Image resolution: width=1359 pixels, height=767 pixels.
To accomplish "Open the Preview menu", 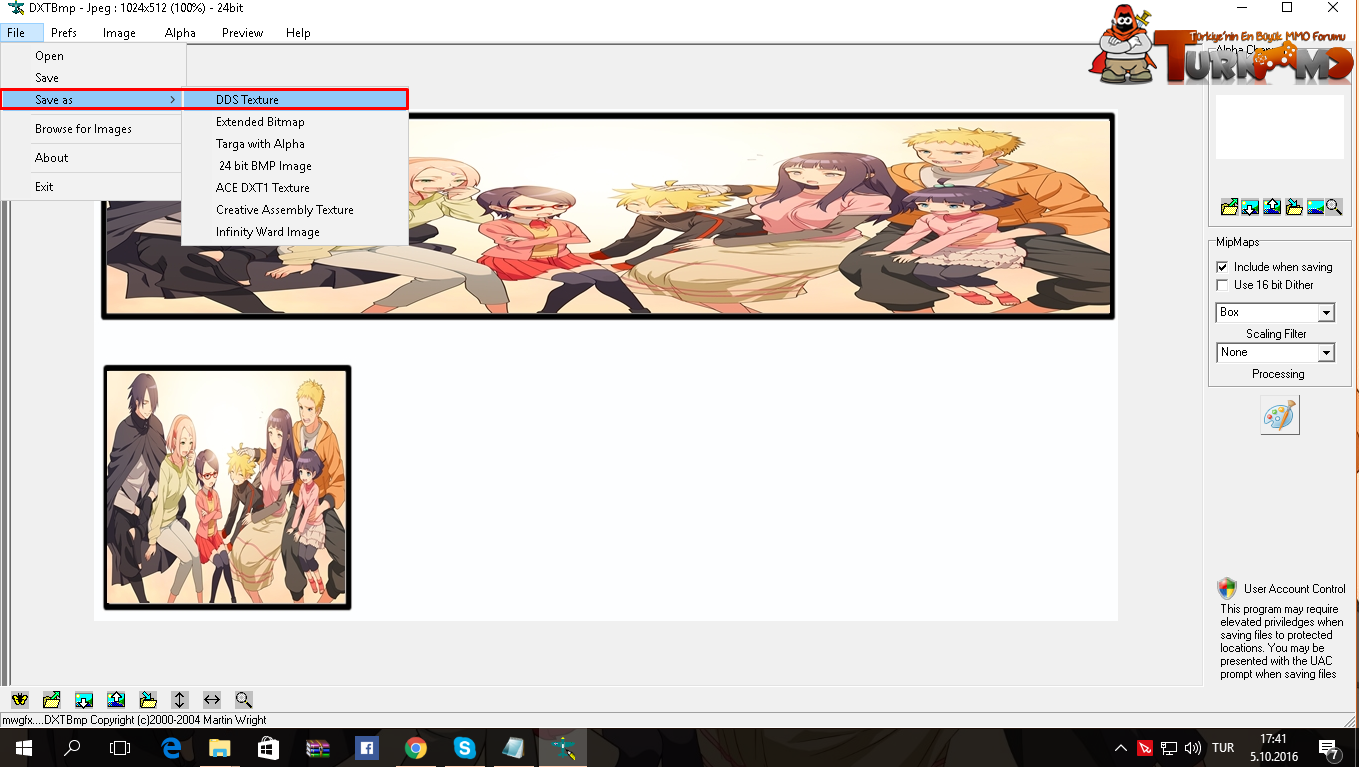I will click(x=242, y=33).
